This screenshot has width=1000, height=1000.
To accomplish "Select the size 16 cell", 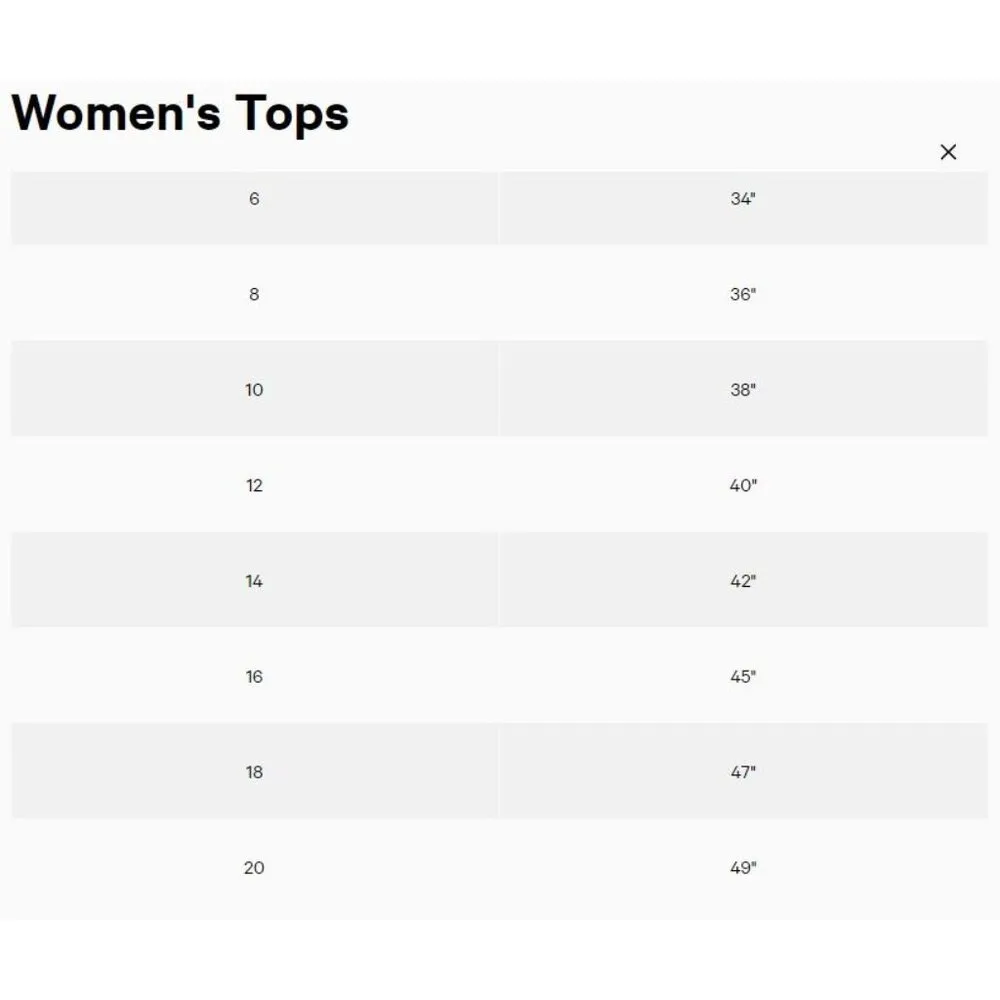I will tap(254, 677).
